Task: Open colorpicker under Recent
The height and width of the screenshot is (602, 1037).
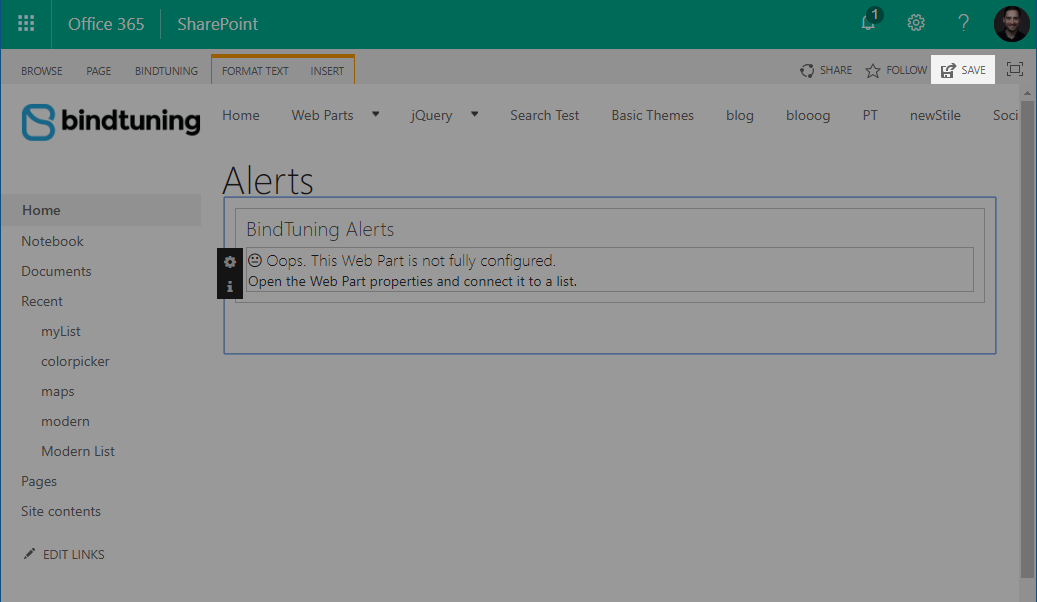Action: pyautogui.click(x=75, y=361)
